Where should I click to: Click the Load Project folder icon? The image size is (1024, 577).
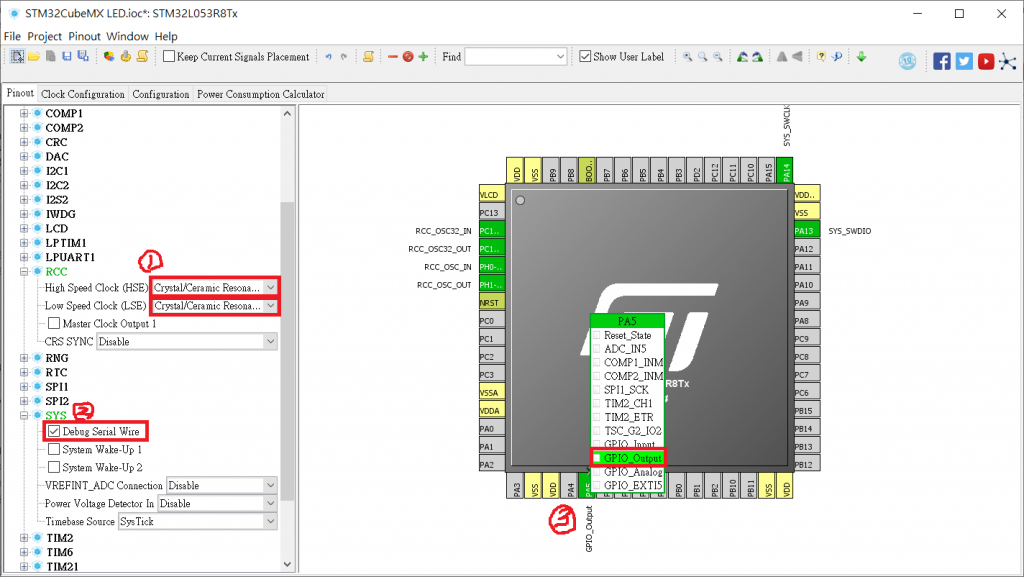[x=34, y=57]
